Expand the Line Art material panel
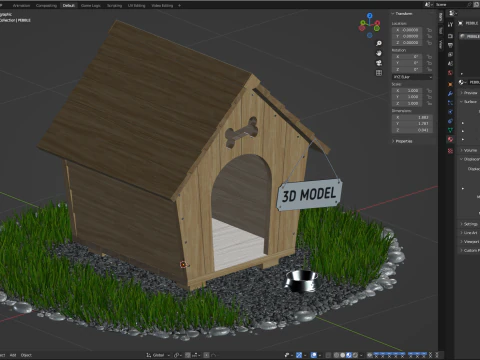 pos(469,233)
